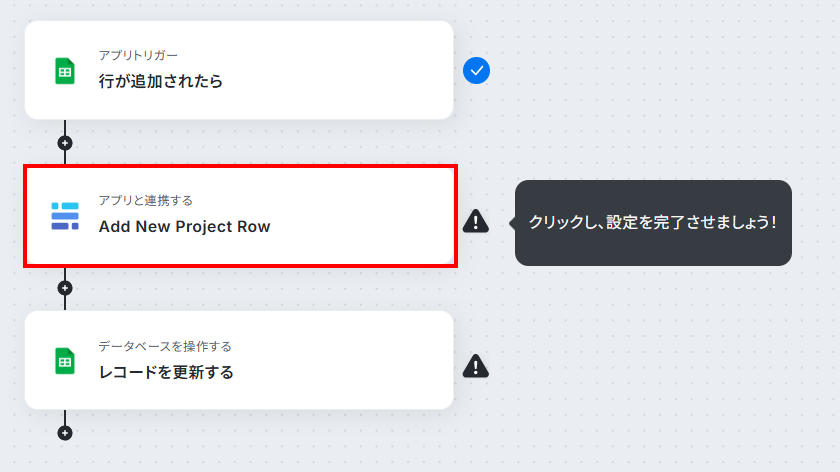Insert step after Add New Project Row
Viewport: 840px width, 472px height.
(x=65, y=288)
